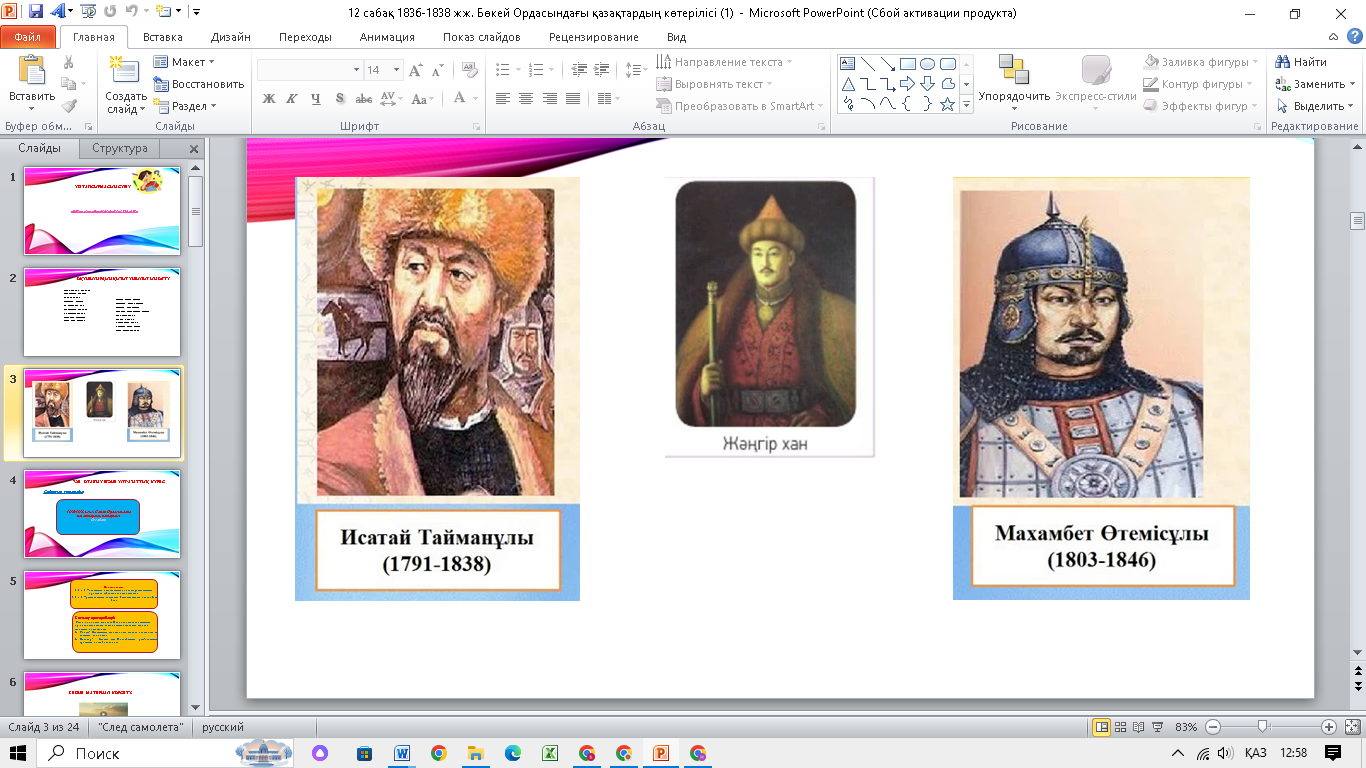Click the zoom slider handle in status bar
This screenshot has width=1366, height=768.
(1263, 727)
